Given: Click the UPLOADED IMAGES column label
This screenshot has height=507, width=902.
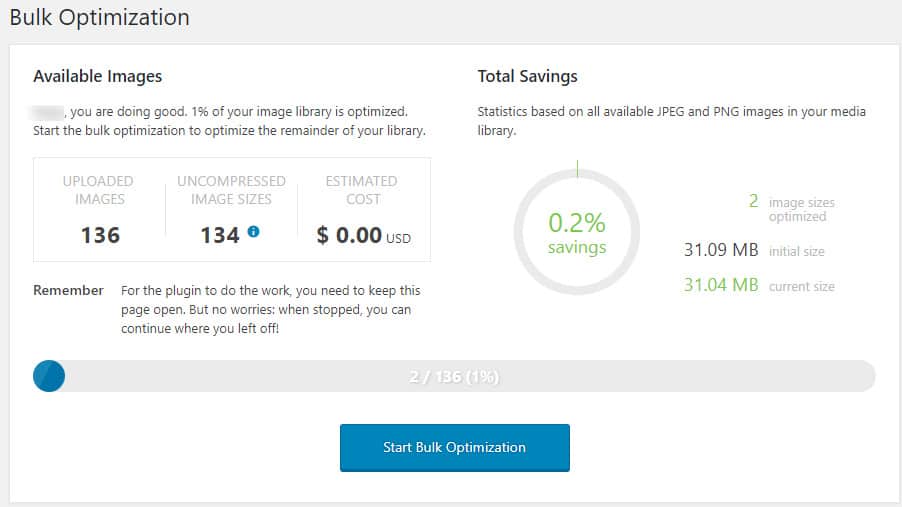Looking at the screenshot, I should click(98, 190).
